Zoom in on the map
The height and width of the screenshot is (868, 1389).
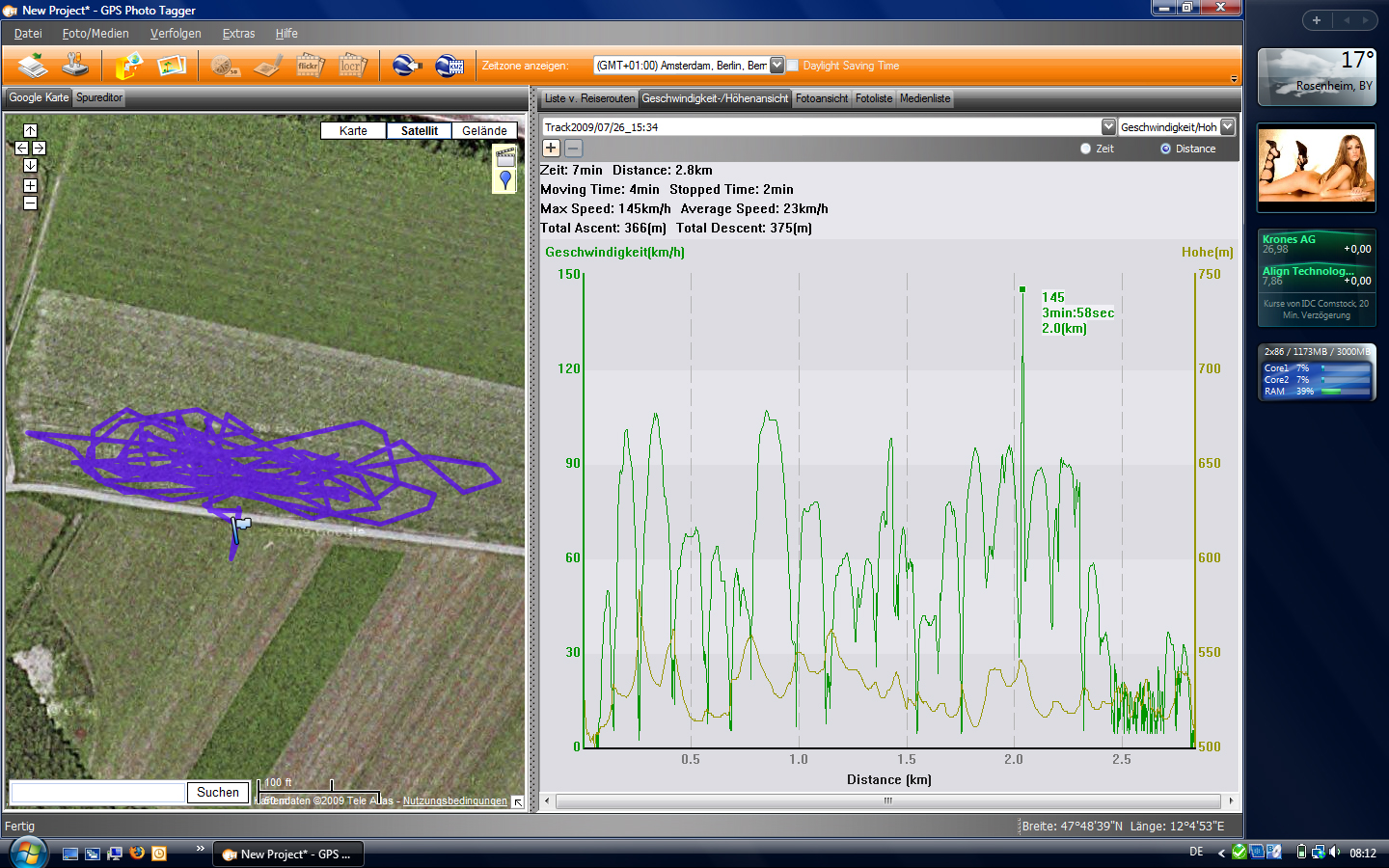coord(30,185)
